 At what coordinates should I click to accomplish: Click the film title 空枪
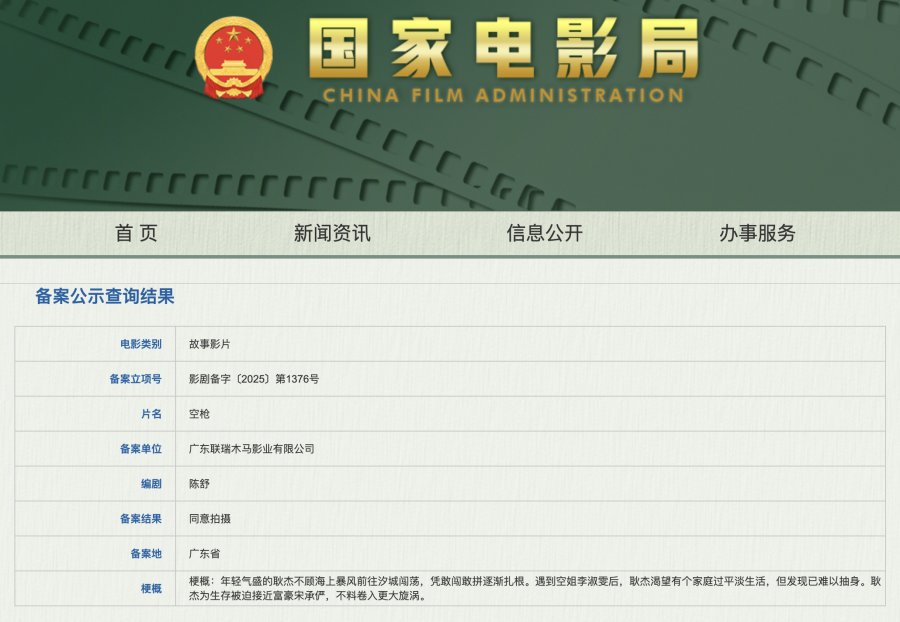pyautogui.click(x=199, y=414)
